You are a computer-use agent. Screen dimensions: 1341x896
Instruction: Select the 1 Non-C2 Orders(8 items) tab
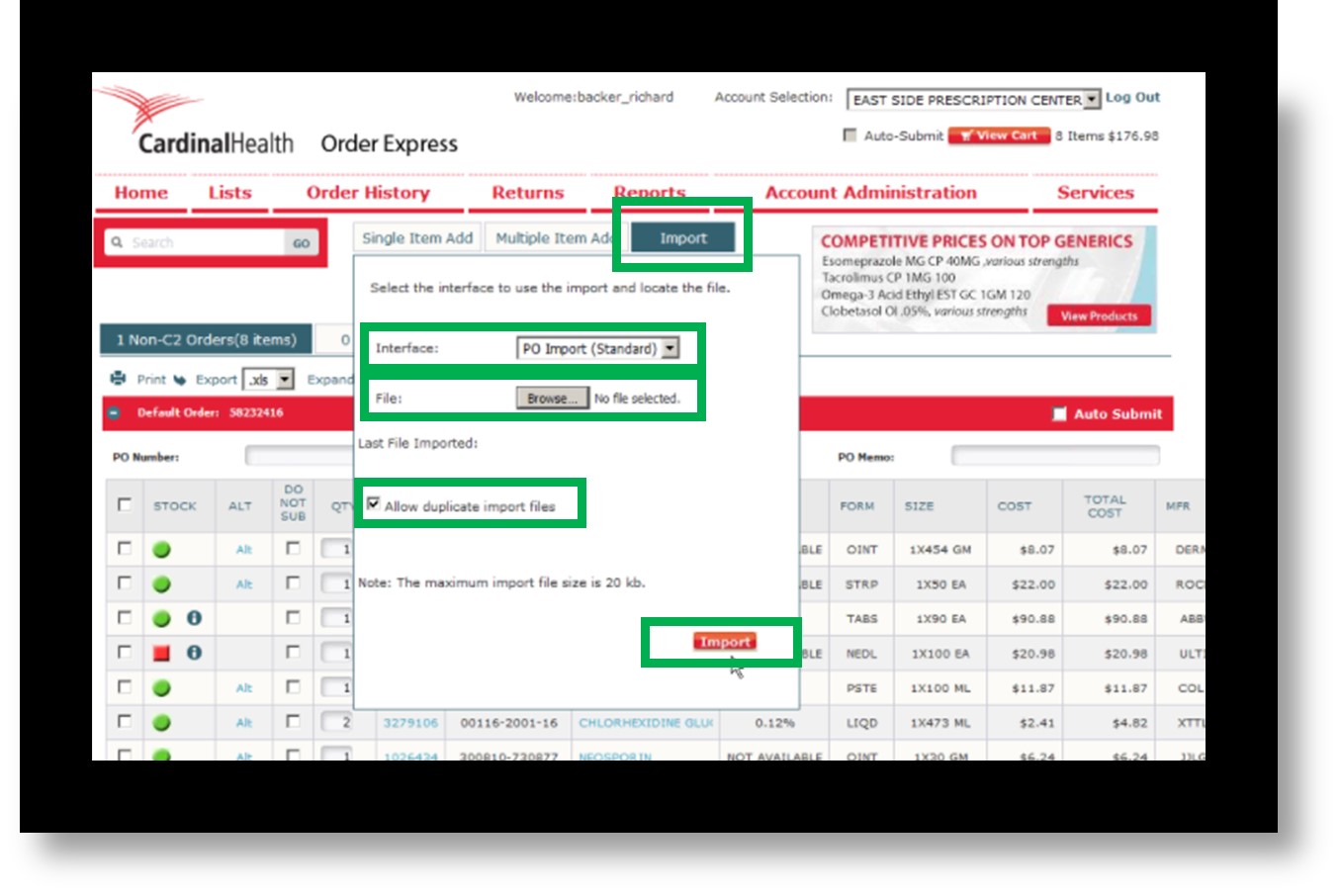click(206, 339)
